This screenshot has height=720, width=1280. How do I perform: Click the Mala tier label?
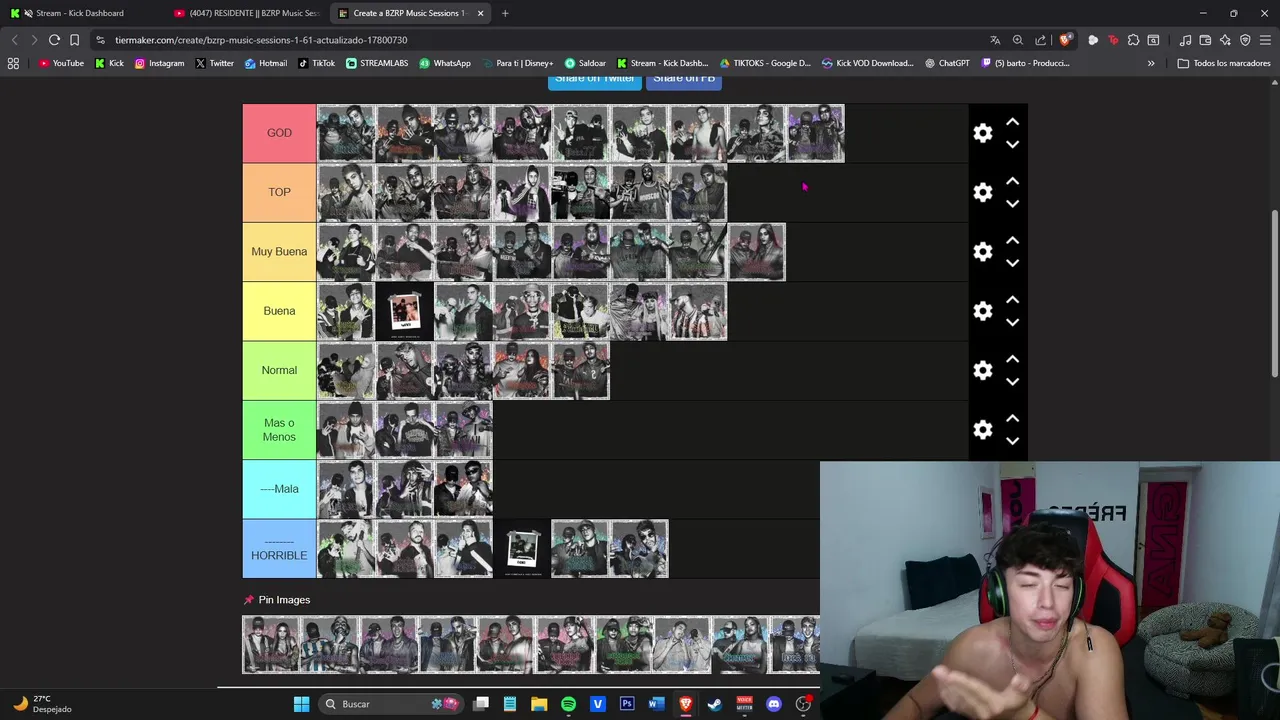coord(279,489)
